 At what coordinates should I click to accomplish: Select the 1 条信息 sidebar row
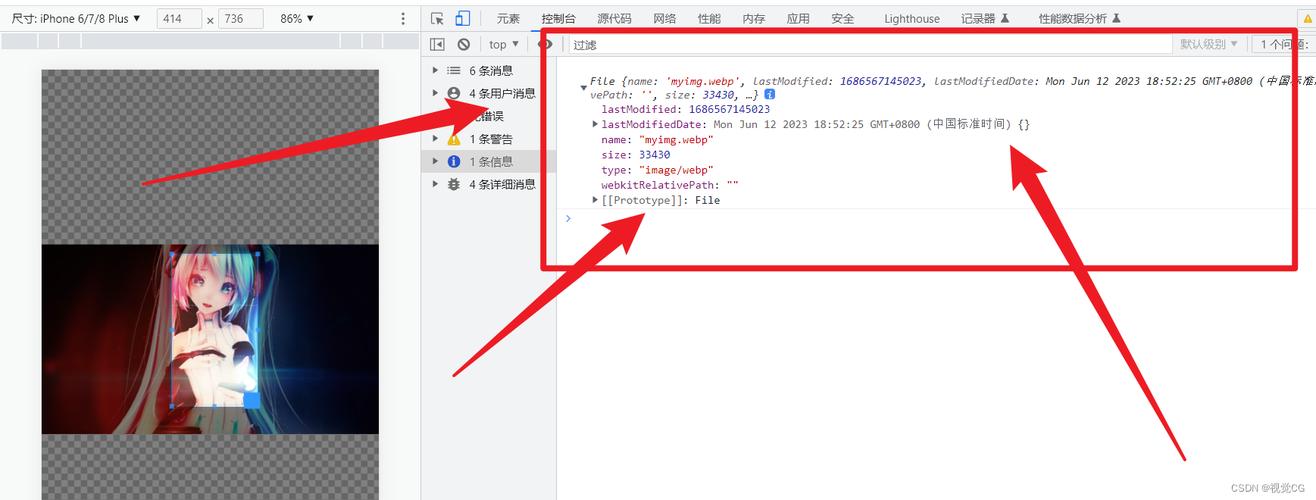click(x=488, y=161)
